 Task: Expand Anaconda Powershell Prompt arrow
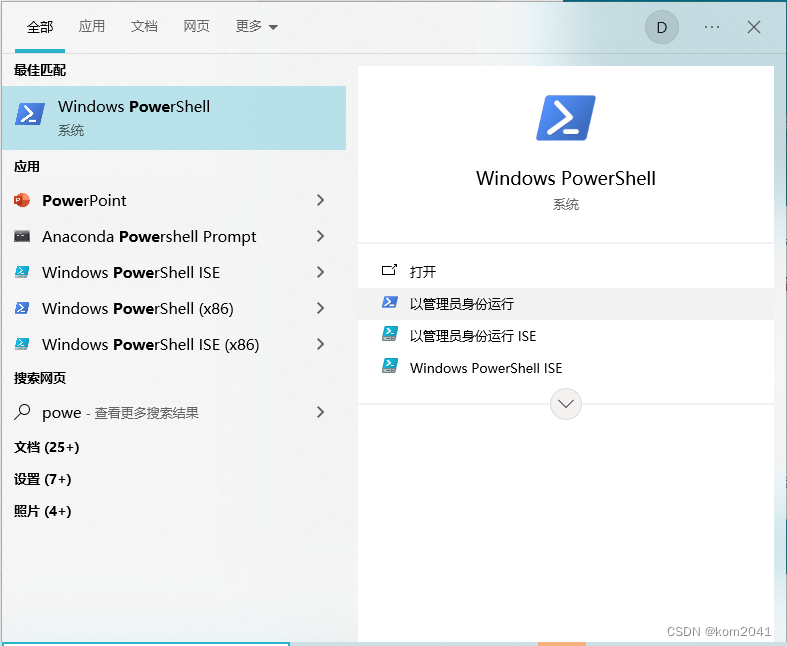tap(321, 236)
